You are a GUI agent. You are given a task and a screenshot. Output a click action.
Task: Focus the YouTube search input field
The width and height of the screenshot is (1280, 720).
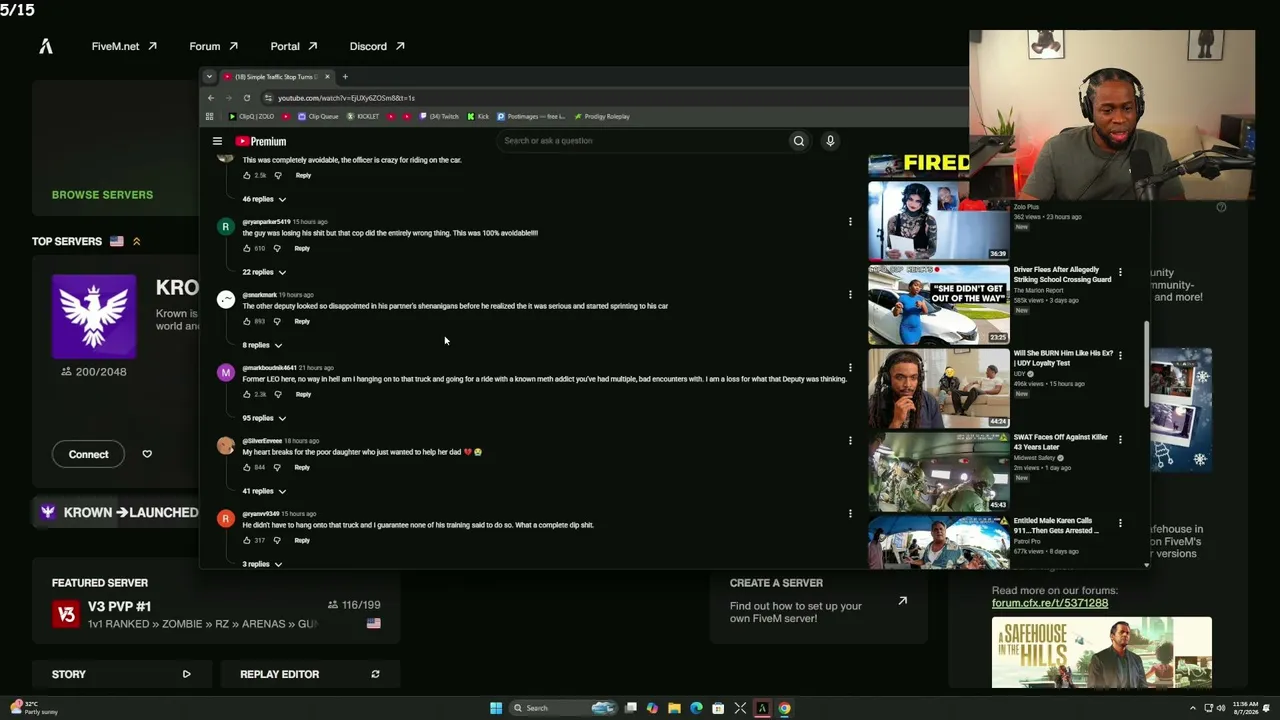(644, 141)
